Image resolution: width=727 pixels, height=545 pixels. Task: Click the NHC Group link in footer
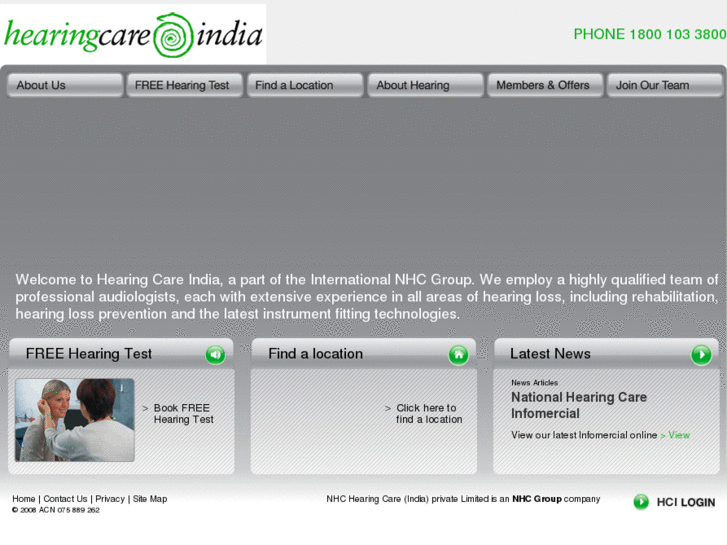[x=536, y=499]
